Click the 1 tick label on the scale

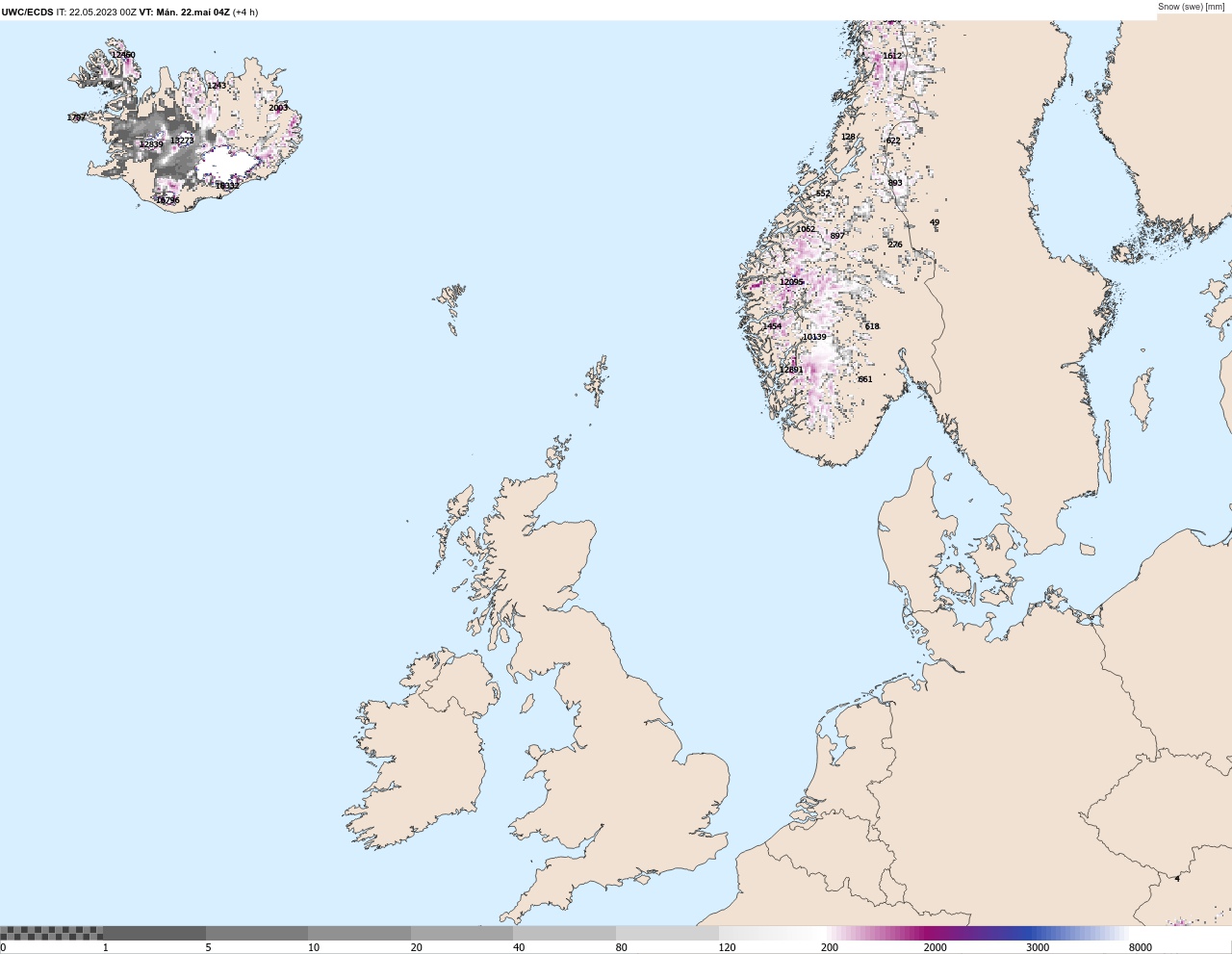click(106, 947)
